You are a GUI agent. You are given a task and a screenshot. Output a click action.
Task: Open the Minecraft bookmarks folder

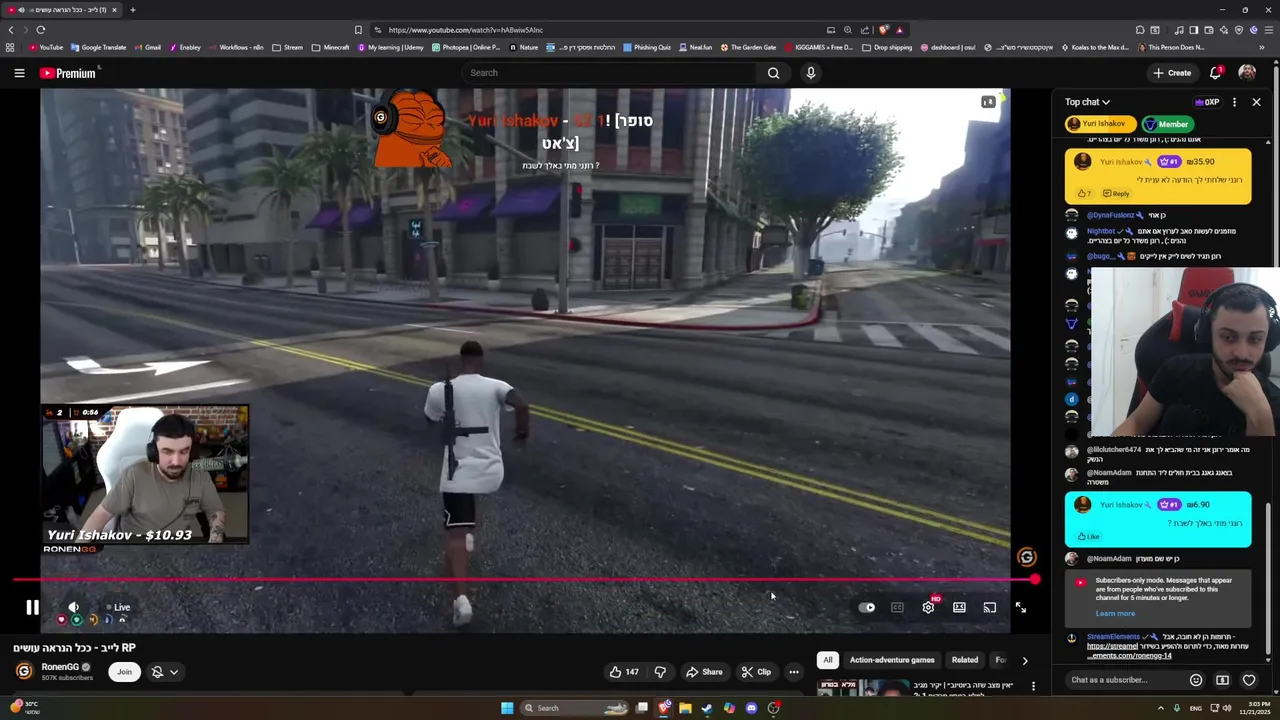click(330, 47)
